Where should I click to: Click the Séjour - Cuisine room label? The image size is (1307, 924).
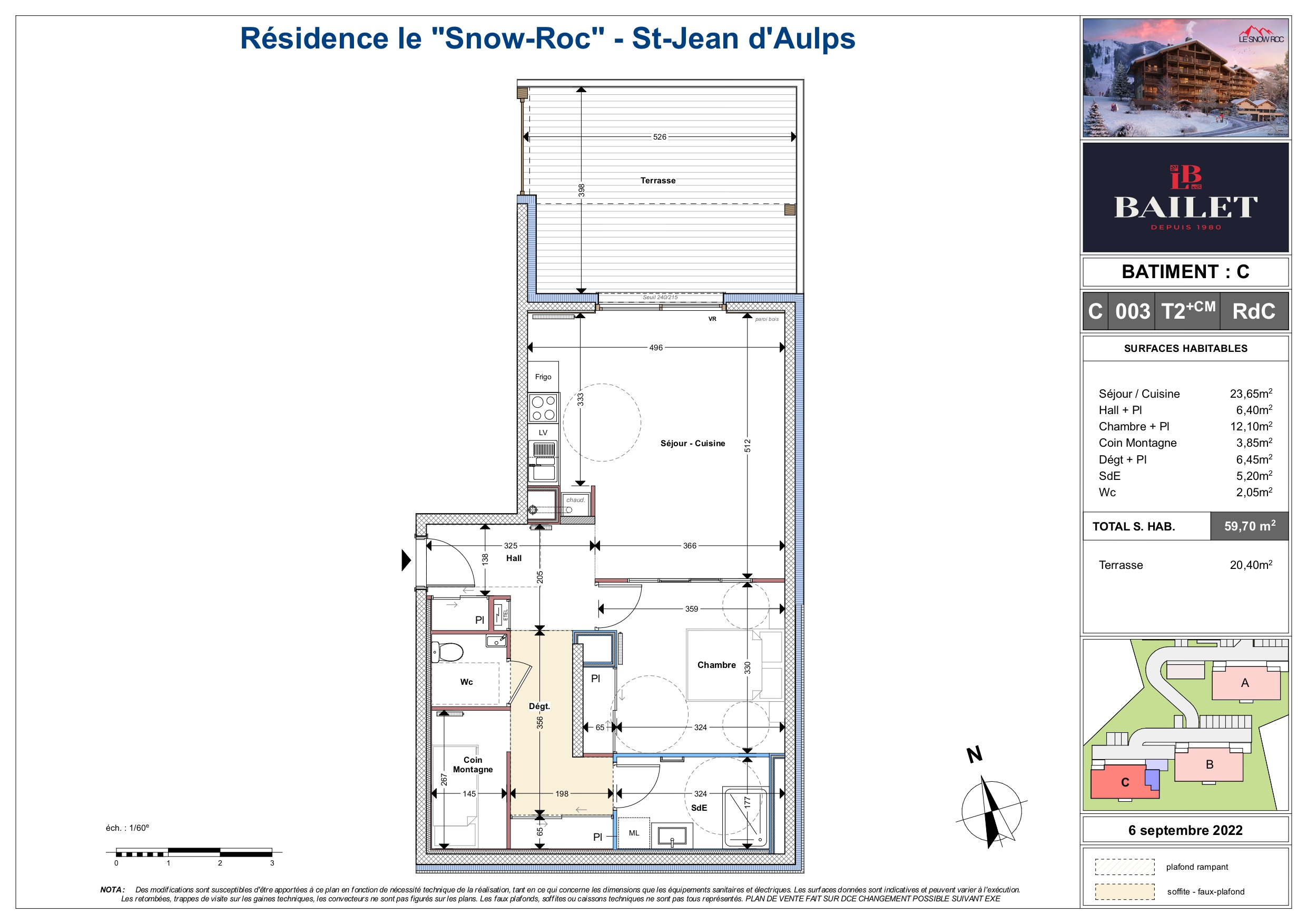tap(692, 444)
